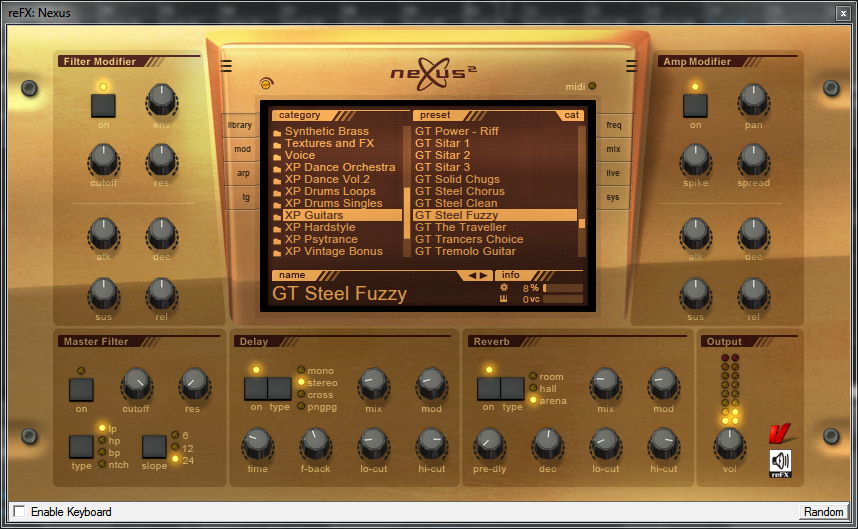This screenshot has height=529, width=858.
Task: Click the reFX speaker logo icon
Action: pos(780,463)
